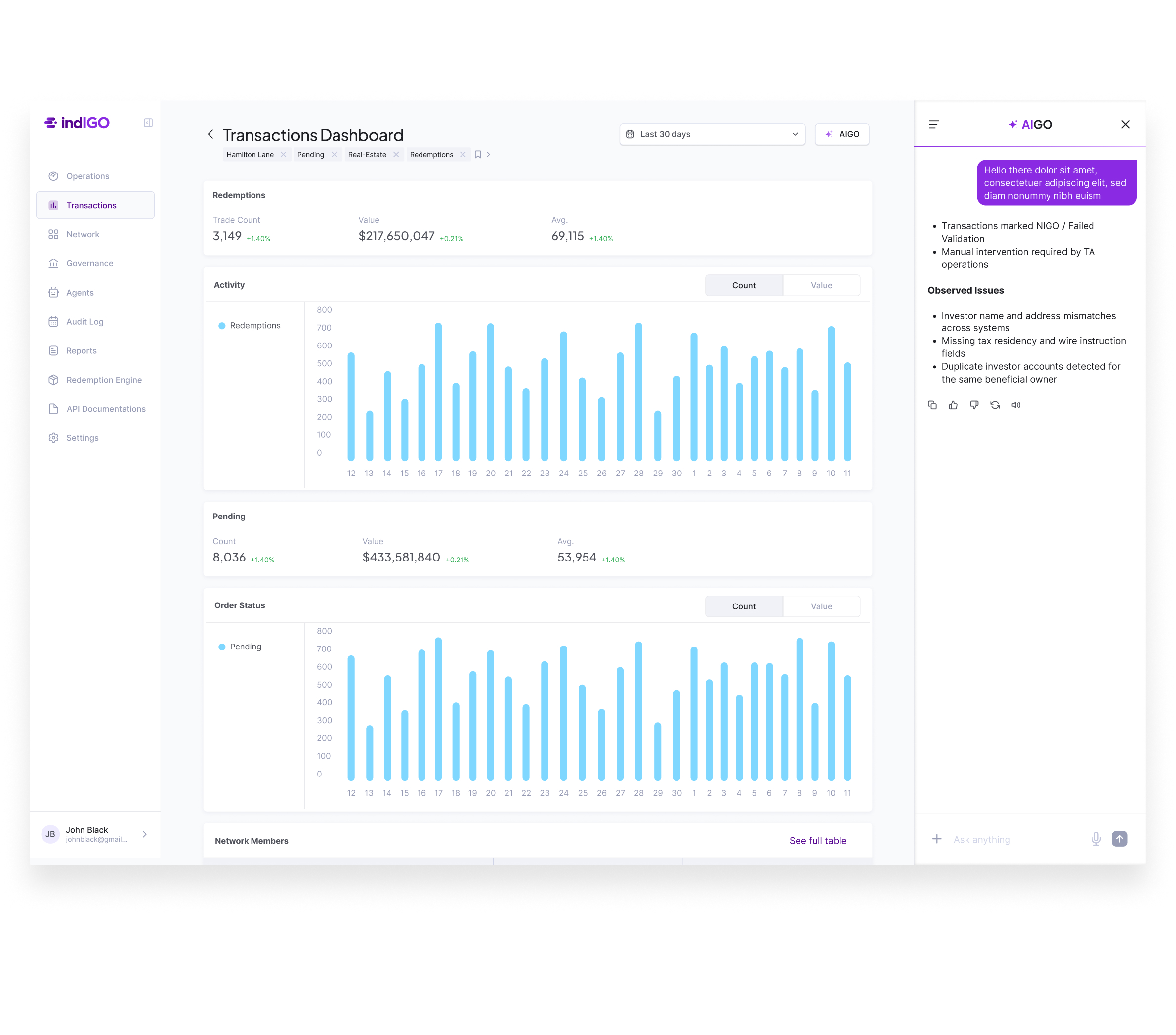The height and width of the screenshot is (1035, 1176).
Task: Click See full table link
Action: coord(818,841)
